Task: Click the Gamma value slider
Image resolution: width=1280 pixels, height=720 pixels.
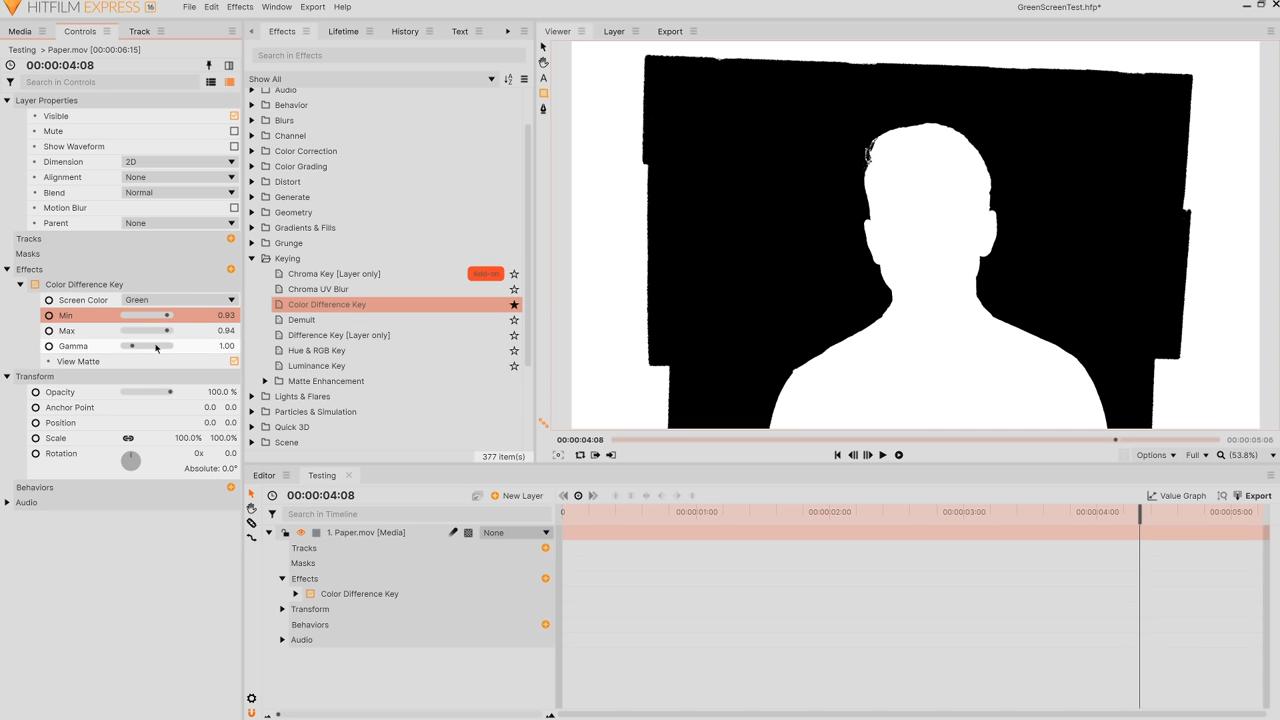Action: (147, 346)
